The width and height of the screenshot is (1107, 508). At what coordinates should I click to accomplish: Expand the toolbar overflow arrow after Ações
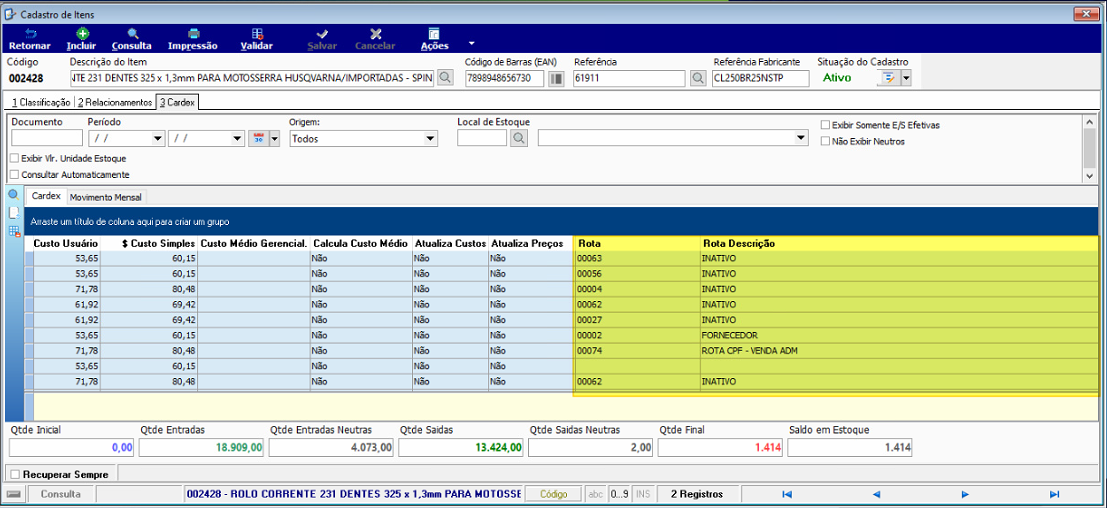[x=471, y=42]
